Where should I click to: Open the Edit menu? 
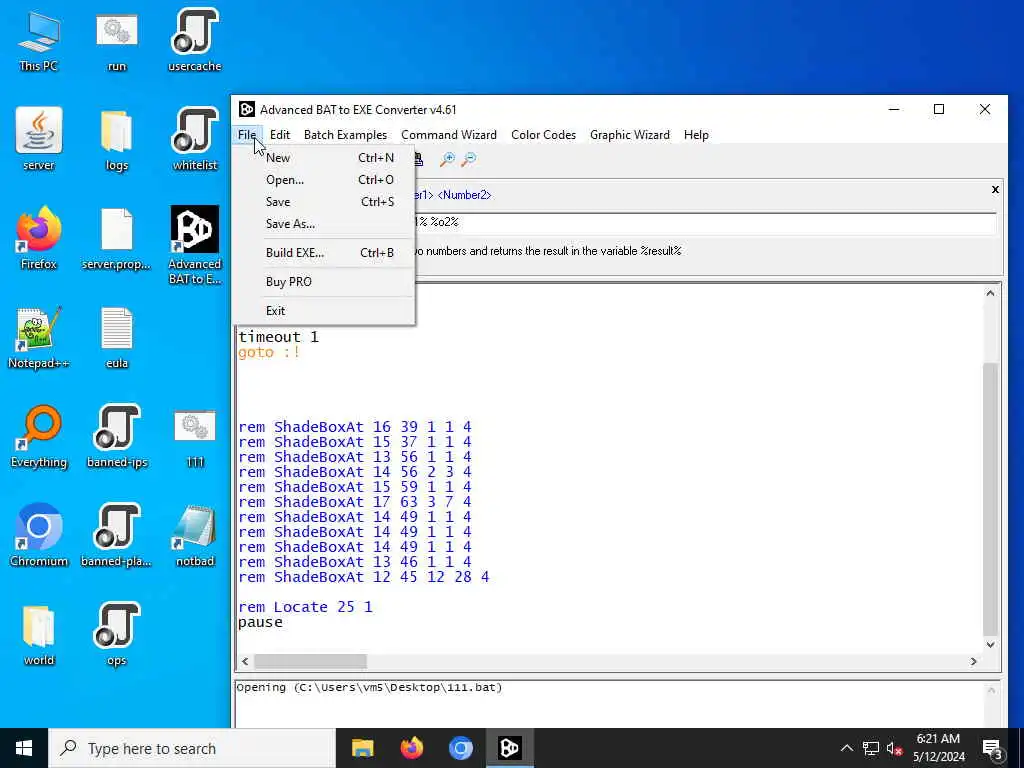[x=280, y=135]
